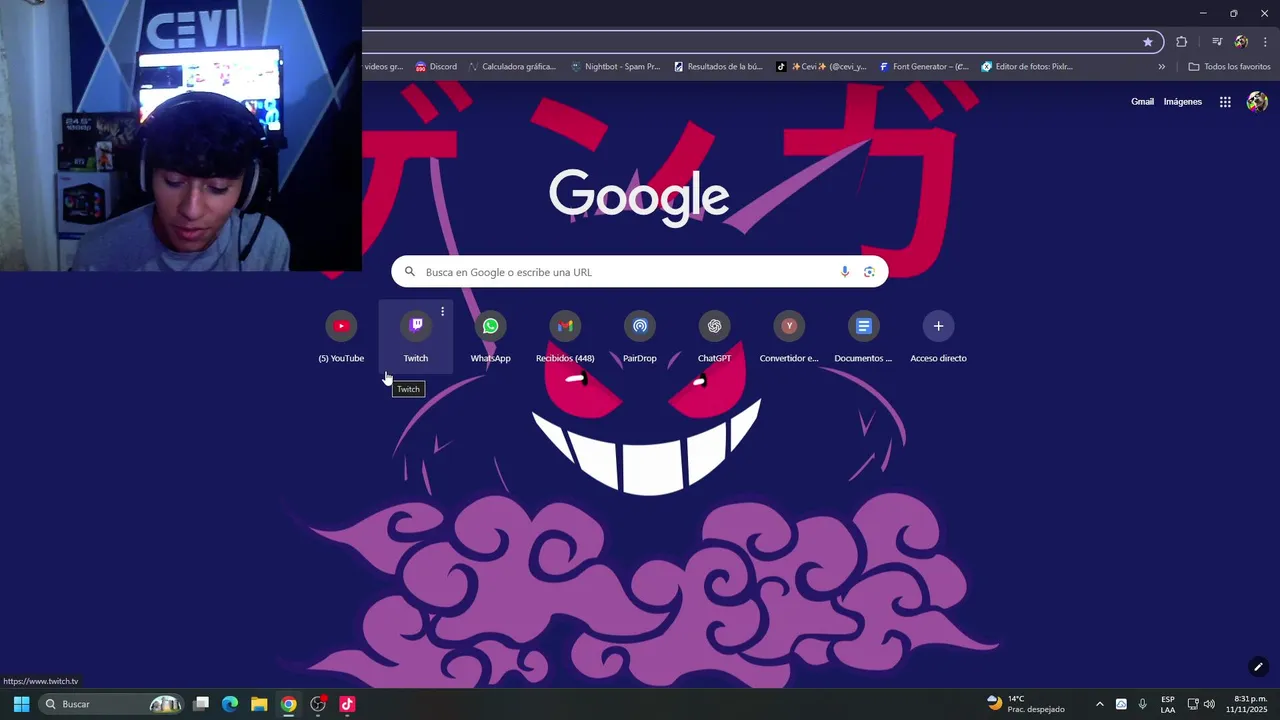1280x720 pixels.
Task: Open the Twitch tile three-dot menu
Action: (x=442, y=312)
